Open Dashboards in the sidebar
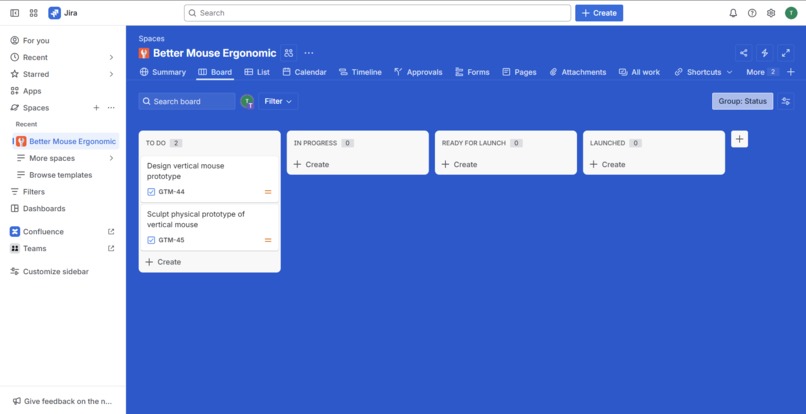 click(62, 209)
